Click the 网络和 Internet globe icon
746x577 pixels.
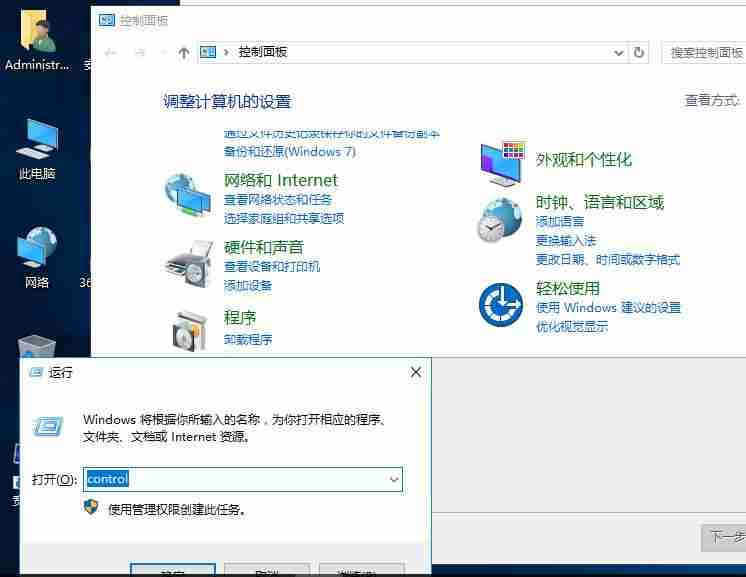tap(188, 195)
